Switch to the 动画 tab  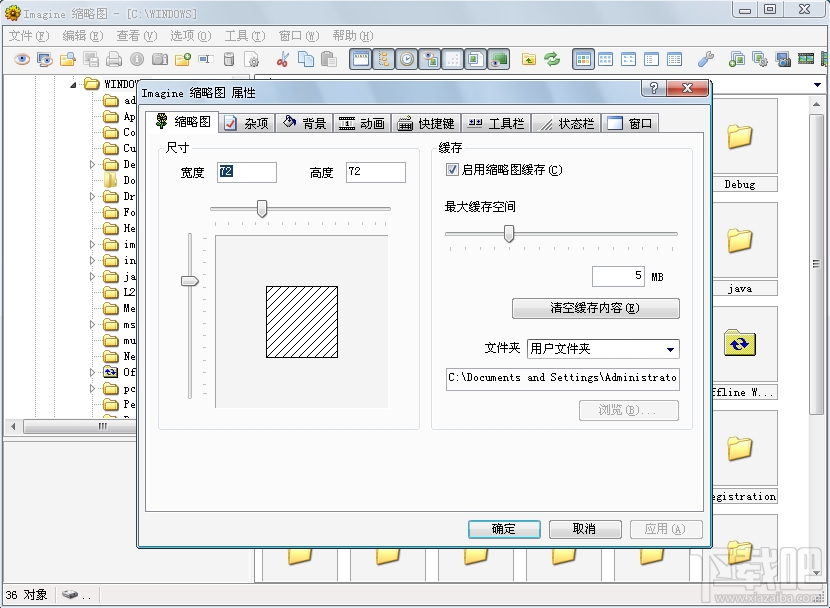pyautogui.click(x=363, y=123)
